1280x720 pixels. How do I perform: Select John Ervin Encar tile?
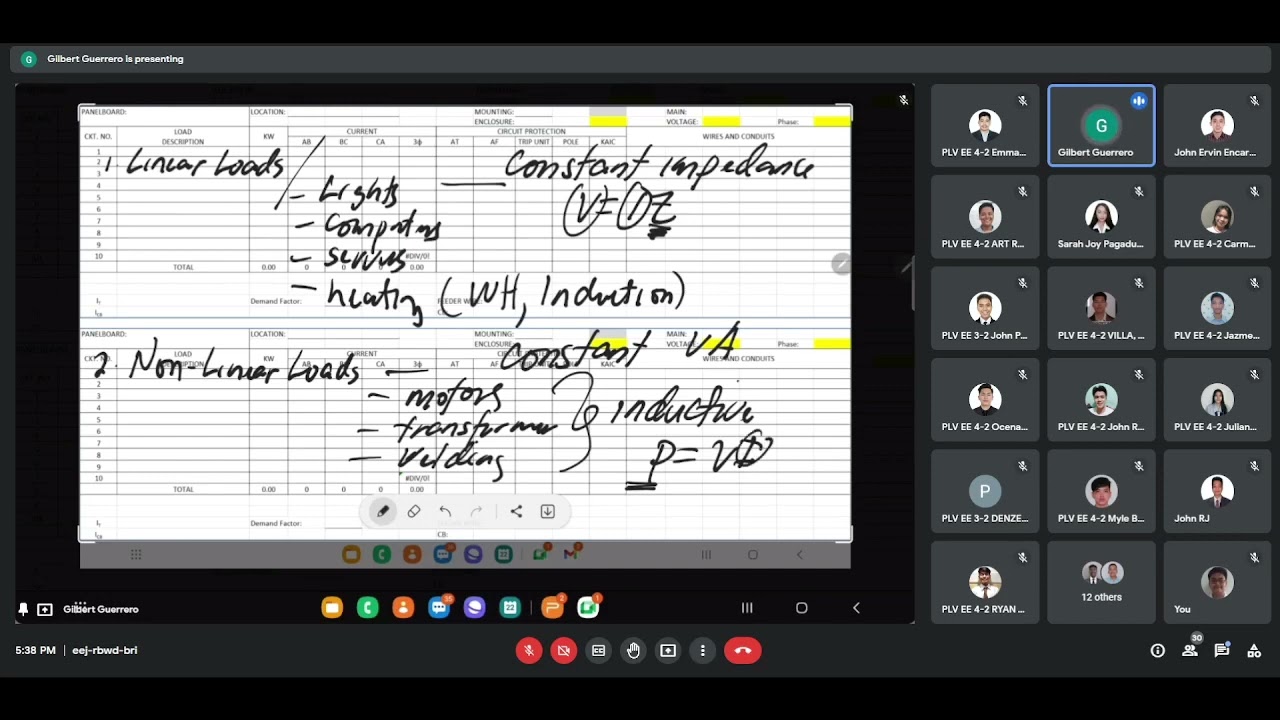1217,125
